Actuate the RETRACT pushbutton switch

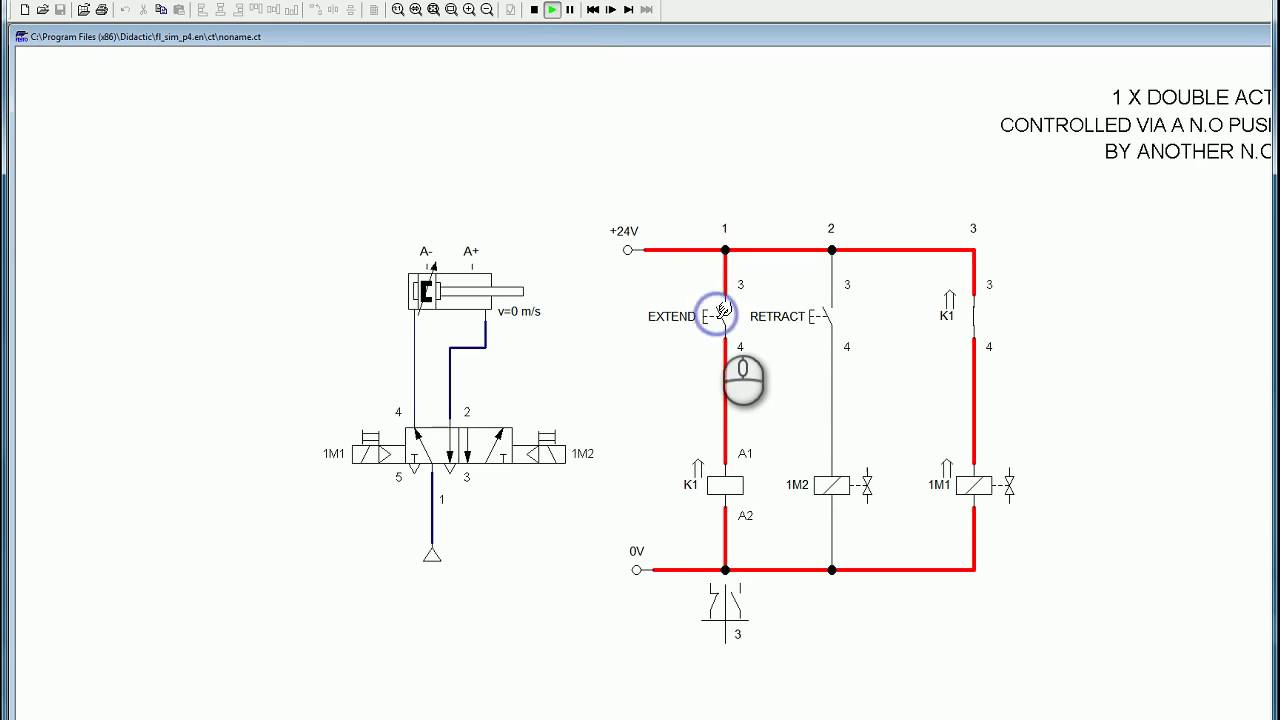[822, 316]
